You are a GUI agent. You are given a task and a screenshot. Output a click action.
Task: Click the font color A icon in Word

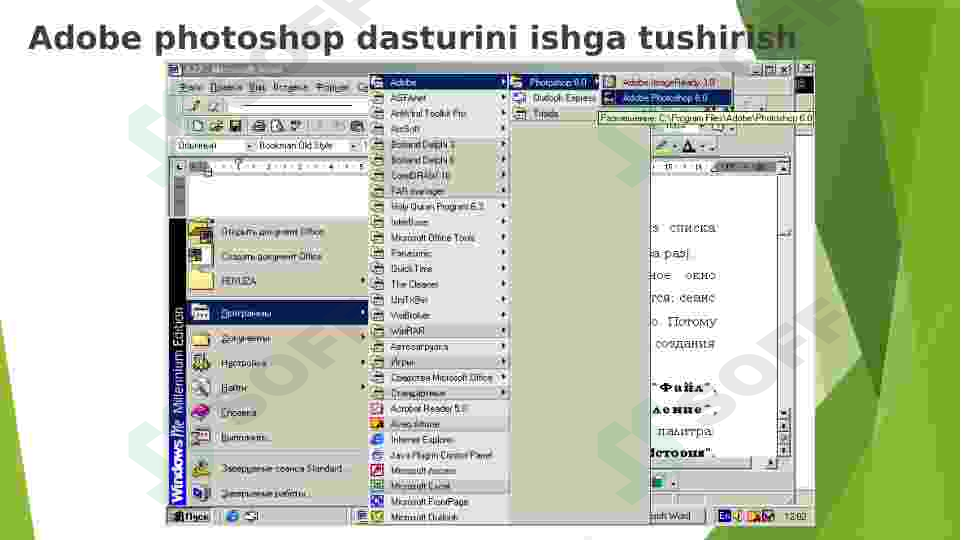688,146
